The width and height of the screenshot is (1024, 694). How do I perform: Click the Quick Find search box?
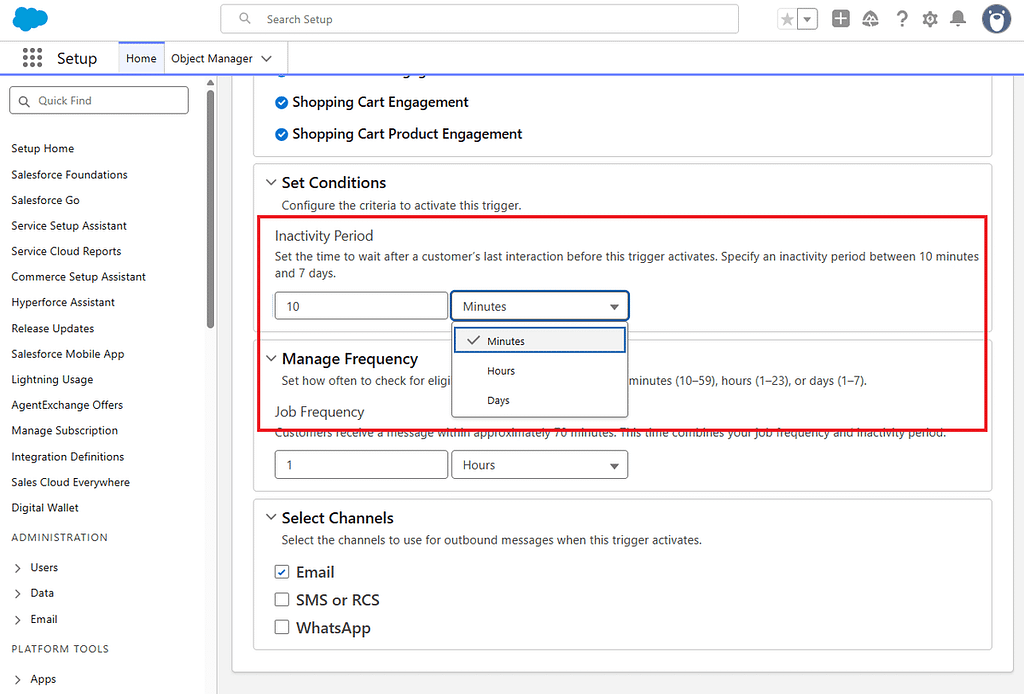99,101
